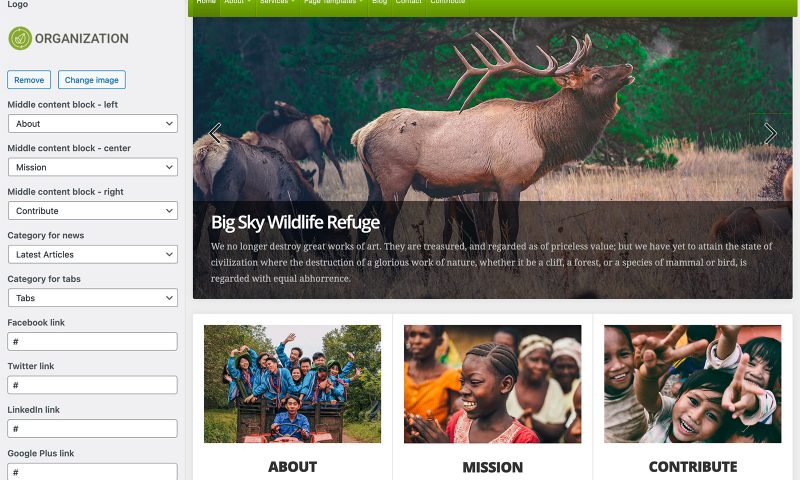Remove the logo image
This screenshot has width=800, height=480.
pyautogui.click(x=29, y=80)
